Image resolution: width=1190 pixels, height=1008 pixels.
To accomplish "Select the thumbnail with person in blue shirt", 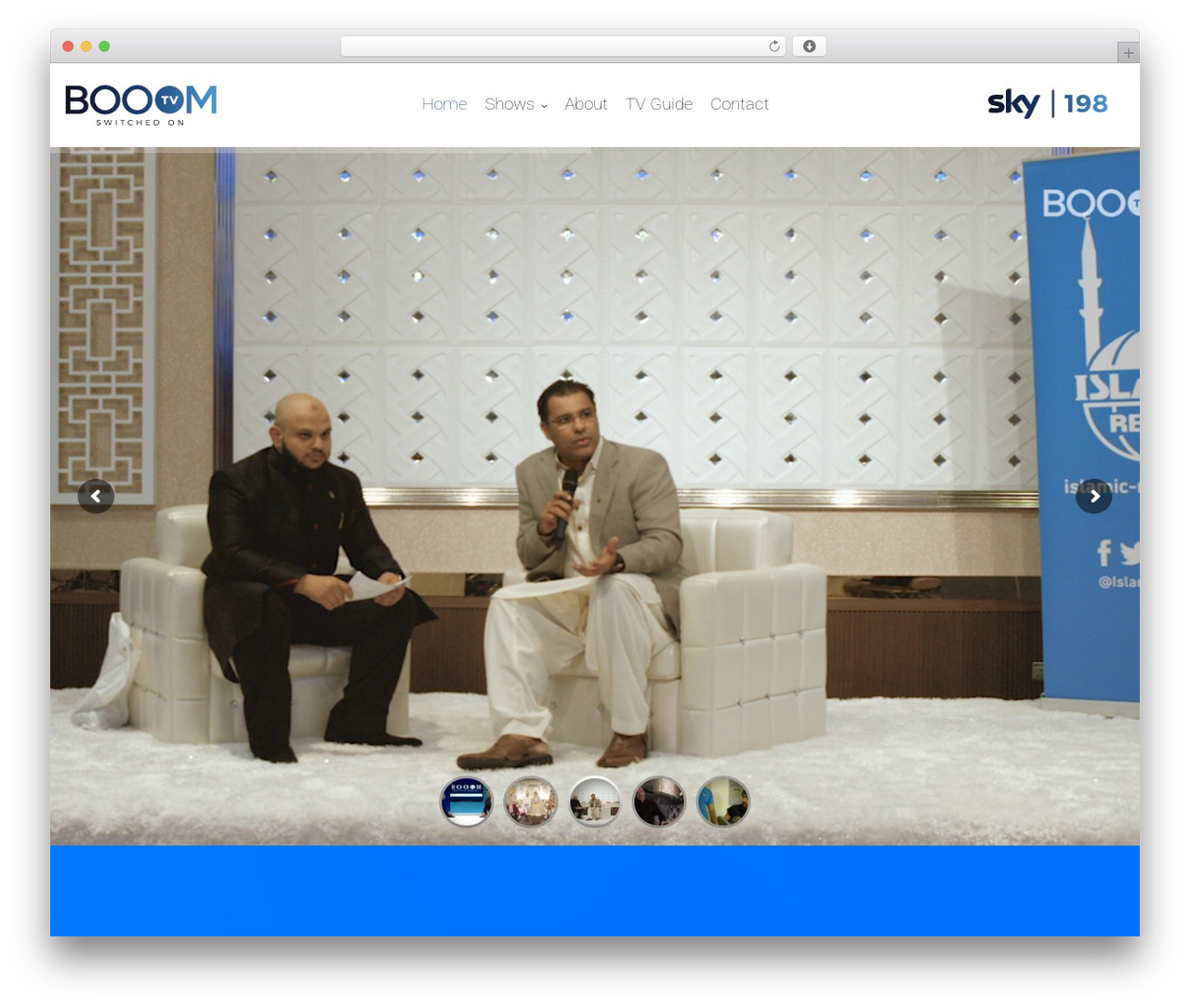I will (723, 802).
